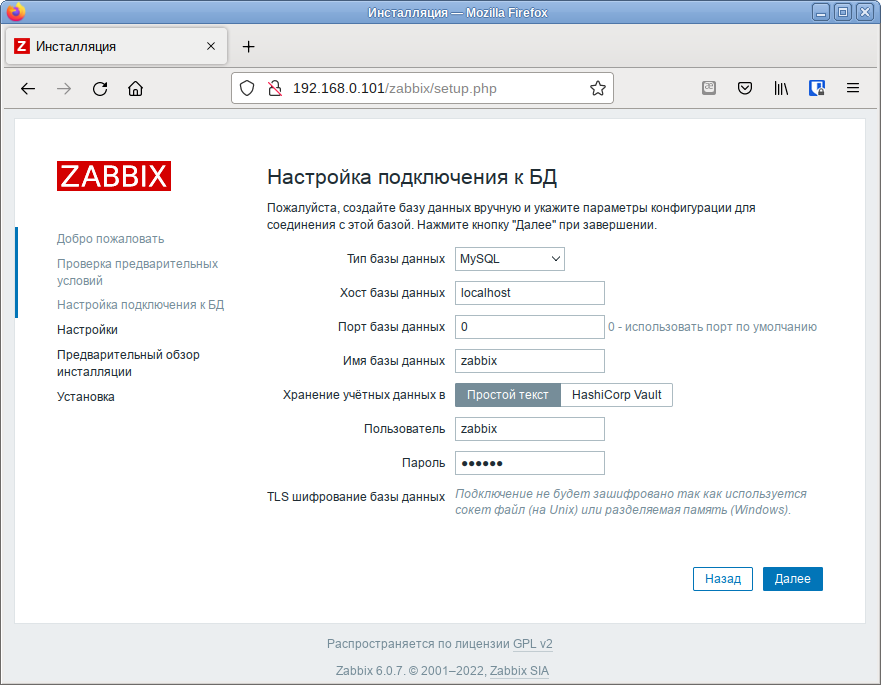The width and height of the screenshot is (881, 685).
Task: Click Firefox icon in title bar
Action: [16, 12]
